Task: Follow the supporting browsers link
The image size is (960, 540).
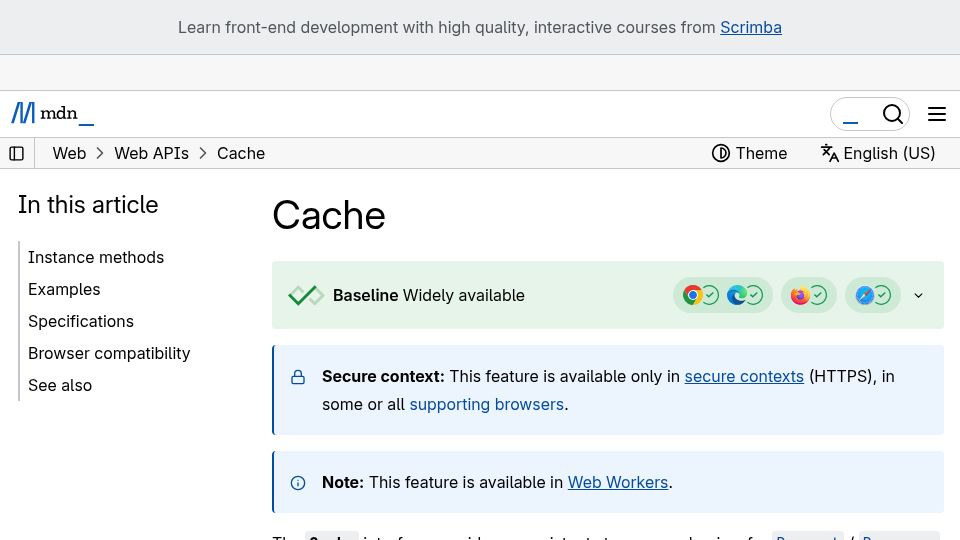Action: pyautogui.click(x=486, y=404)
